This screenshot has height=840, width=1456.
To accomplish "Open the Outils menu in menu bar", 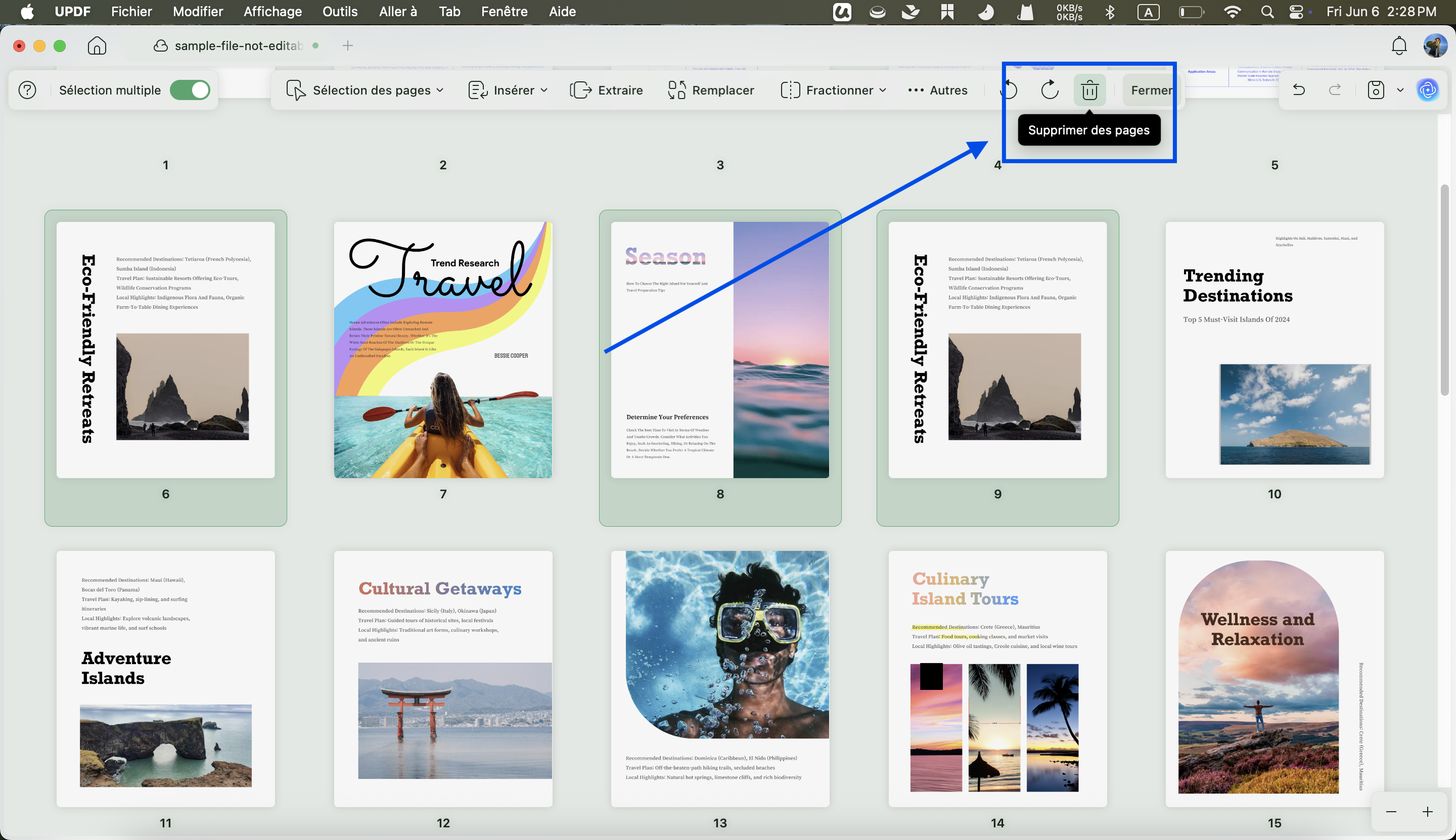I will tap(340, 12).
